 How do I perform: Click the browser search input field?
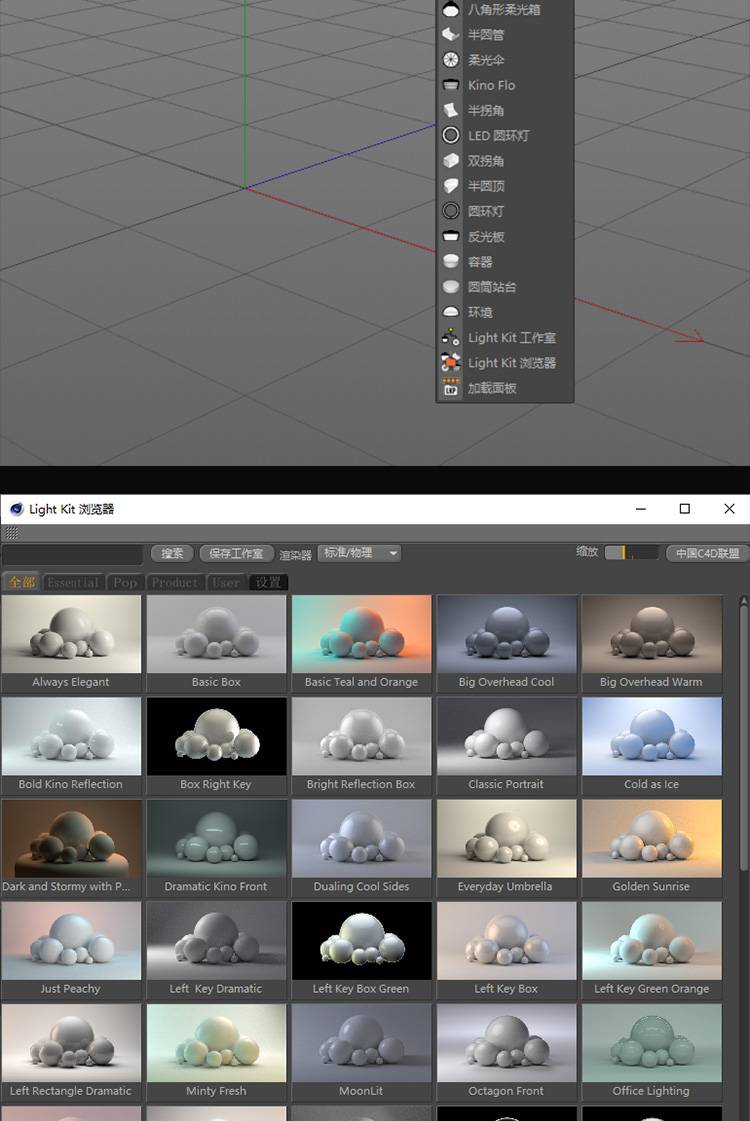click(x=72, y=554)
